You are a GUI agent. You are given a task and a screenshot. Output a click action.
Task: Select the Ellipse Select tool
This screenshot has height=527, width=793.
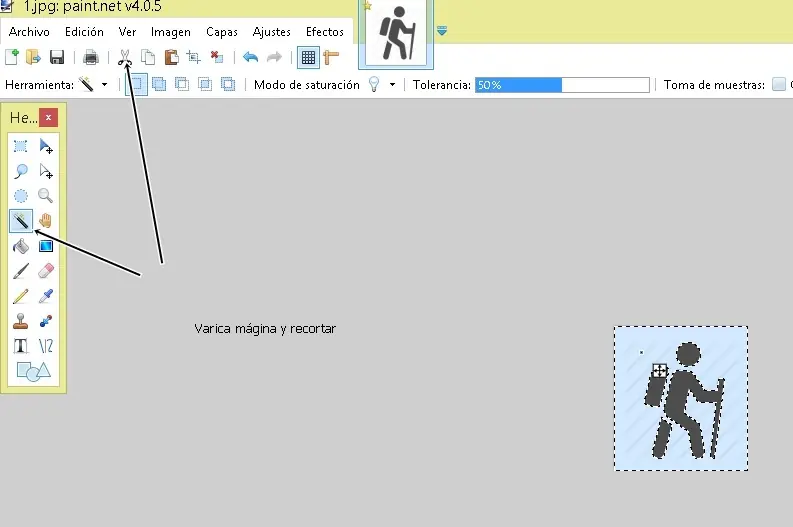coord(20,196)
